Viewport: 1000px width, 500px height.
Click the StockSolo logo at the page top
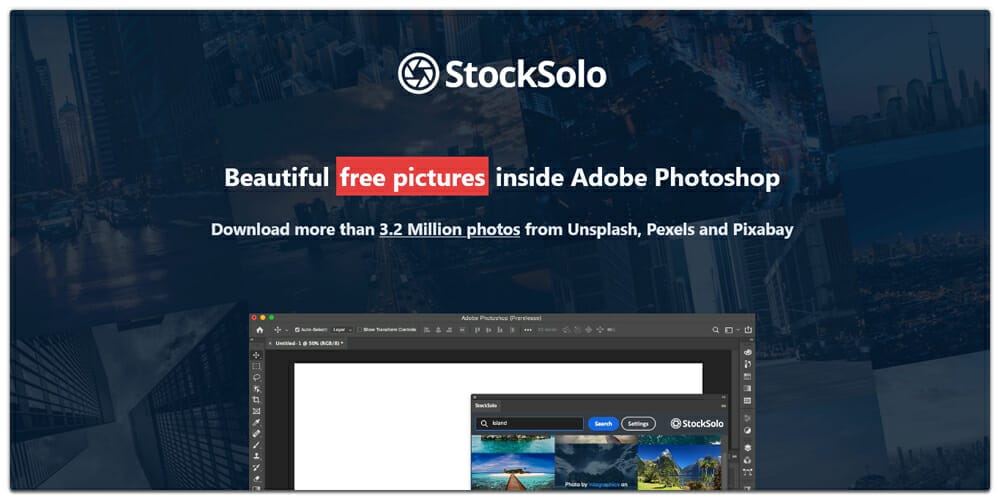pos(502,74)
